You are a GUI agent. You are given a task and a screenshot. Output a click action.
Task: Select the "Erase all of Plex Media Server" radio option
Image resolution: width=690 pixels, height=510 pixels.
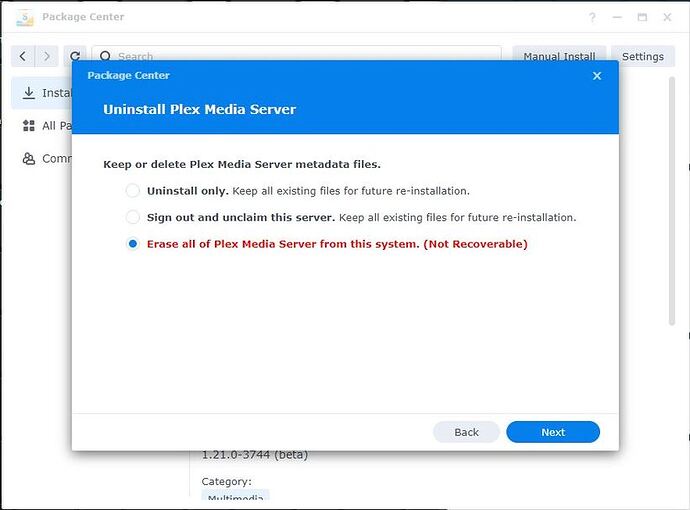pos(132,244)
